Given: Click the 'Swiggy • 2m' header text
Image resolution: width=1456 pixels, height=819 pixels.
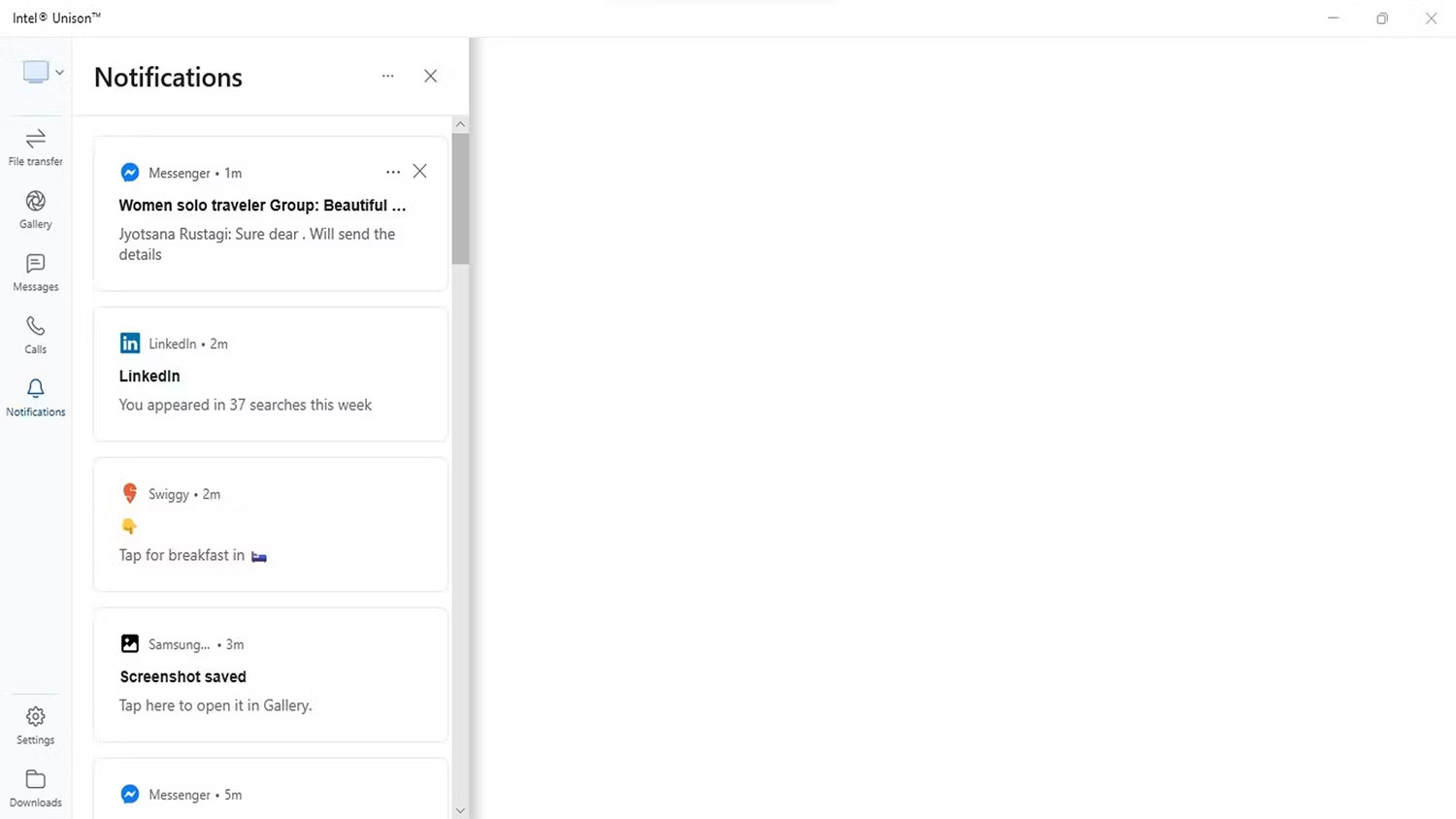Looking at the screenshot, I should (x=184, y=495).
